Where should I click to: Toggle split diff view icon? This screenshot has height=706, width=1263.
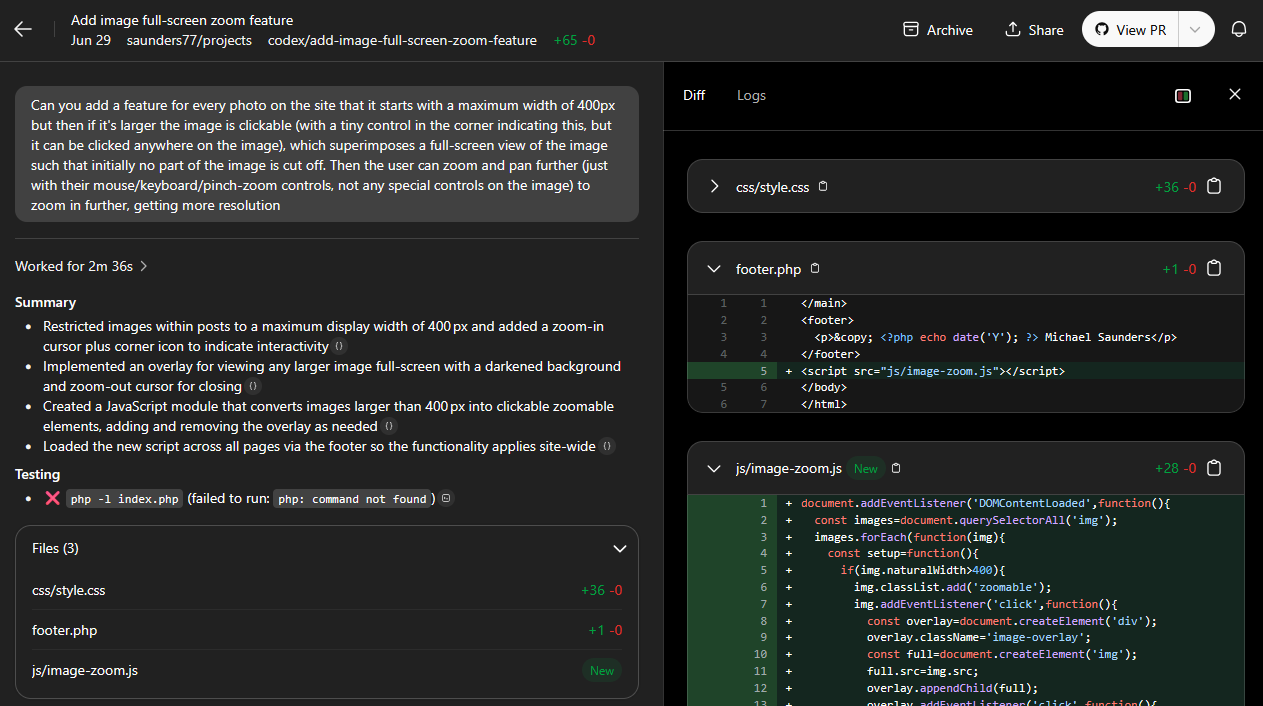[x=1183, y=95]
